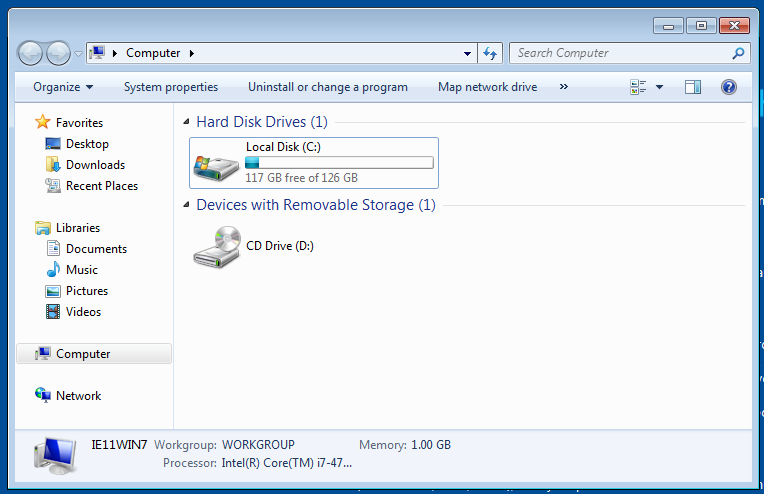This screenshot has height=494, width=764.
Task: Select CD Drive (D:) label
Action: [280, 246]
